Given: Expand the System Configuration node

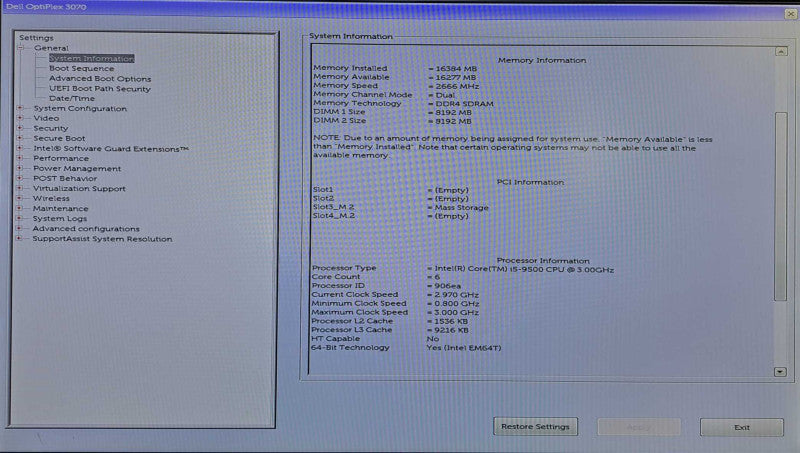Looking at the screenshot, I should point(20,108).
